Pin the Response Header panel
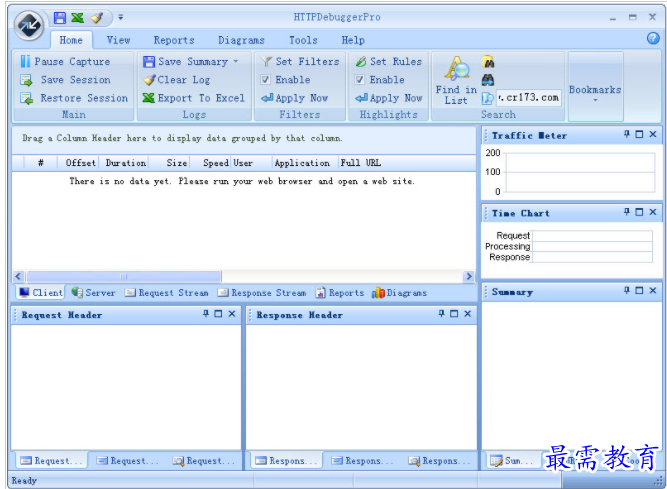The image size is (667, 489). (442, 314)
